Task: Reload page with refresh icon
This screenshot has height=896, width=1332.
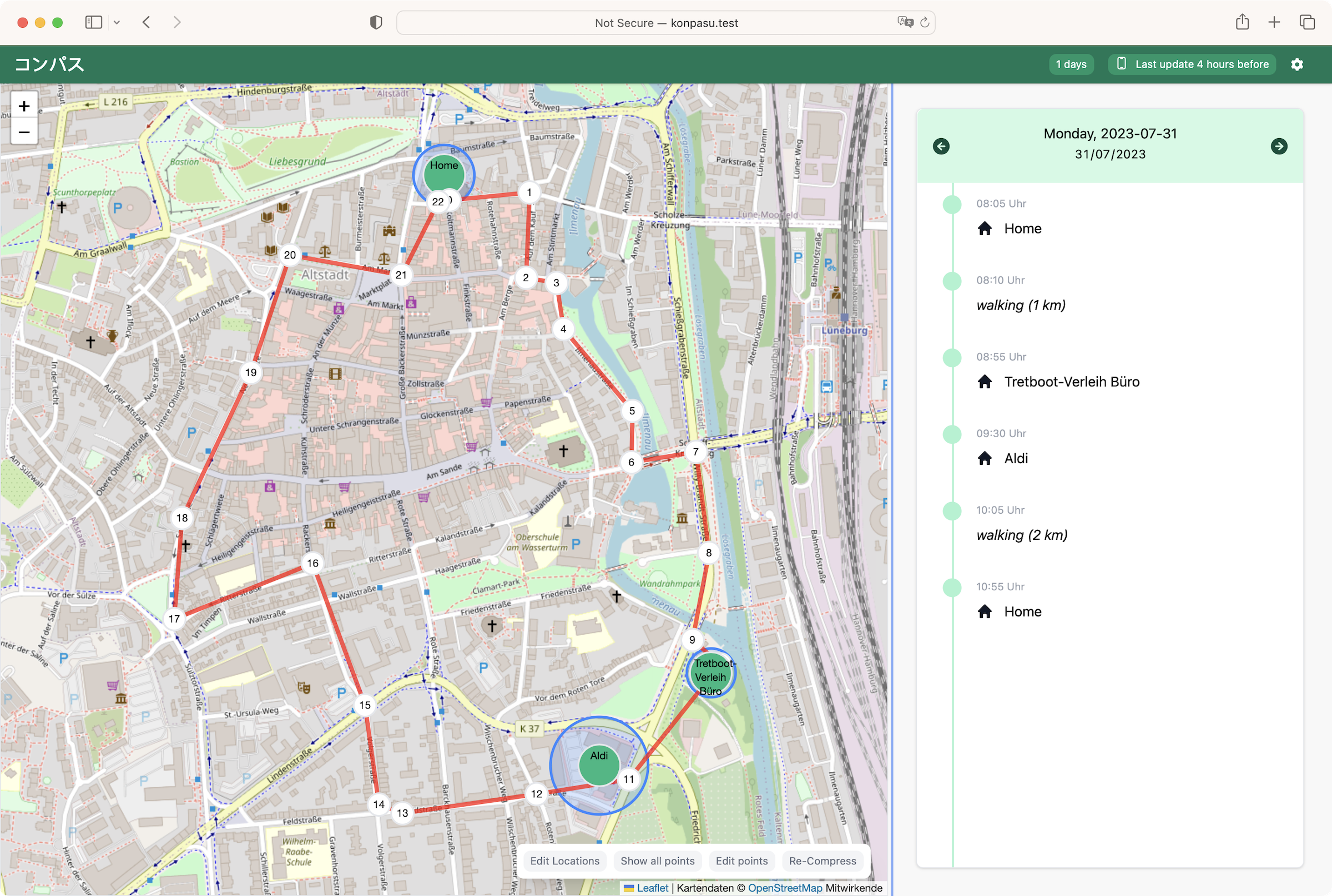Action: coord(925,22)
